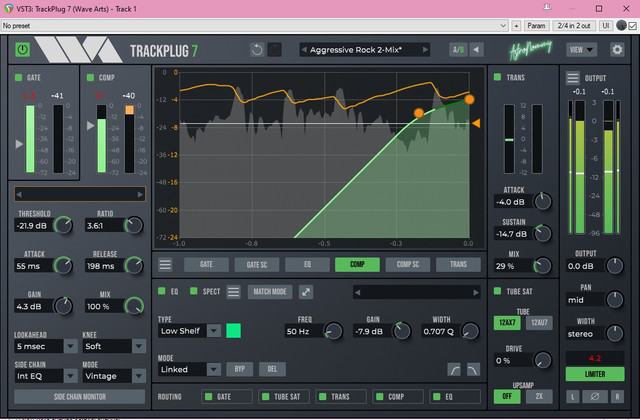Click the SIDE CHAIN MONITOR button

click(x=80, y=397)
